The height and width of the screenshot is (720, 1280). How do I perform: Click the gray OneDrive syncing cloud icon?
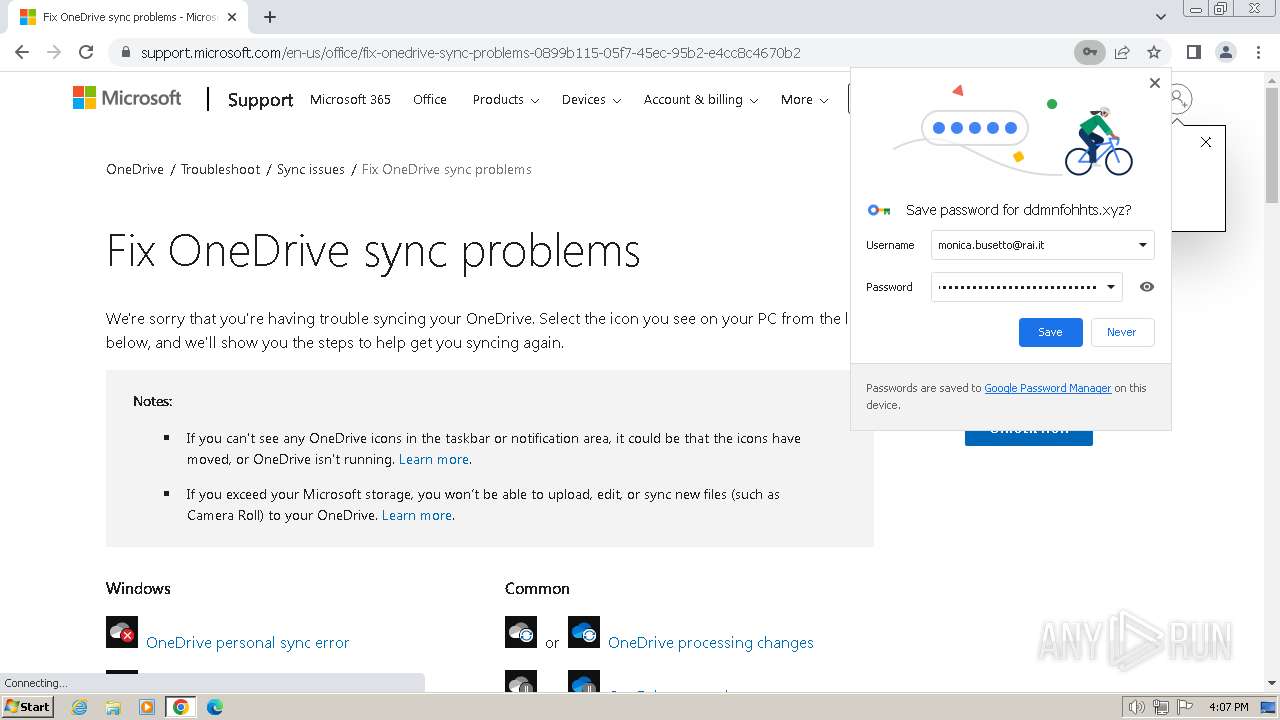521,632
